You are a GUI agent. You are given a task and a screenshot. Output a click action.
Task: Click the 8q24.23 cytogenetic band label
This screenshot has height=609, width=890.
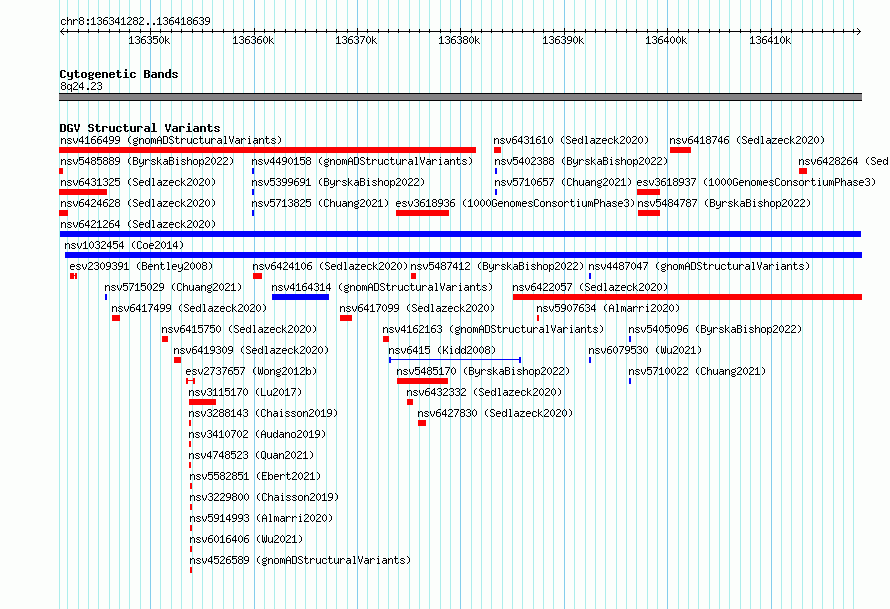[81, 86]
